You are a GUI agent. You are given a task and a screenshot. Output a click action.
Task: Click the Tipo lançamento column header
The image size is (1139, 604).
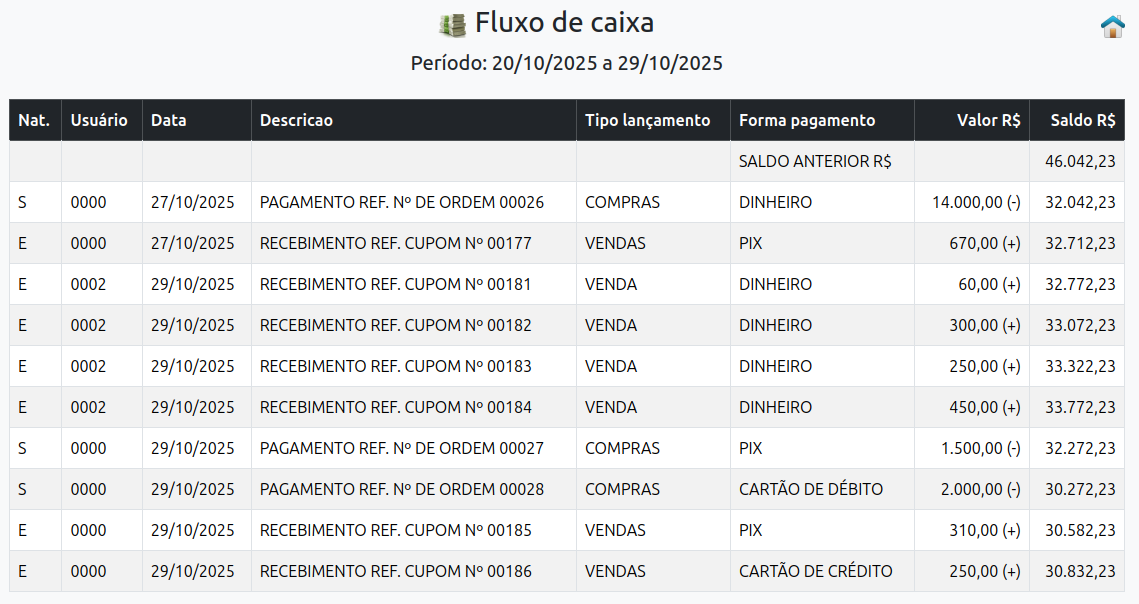tap(647, 120)
